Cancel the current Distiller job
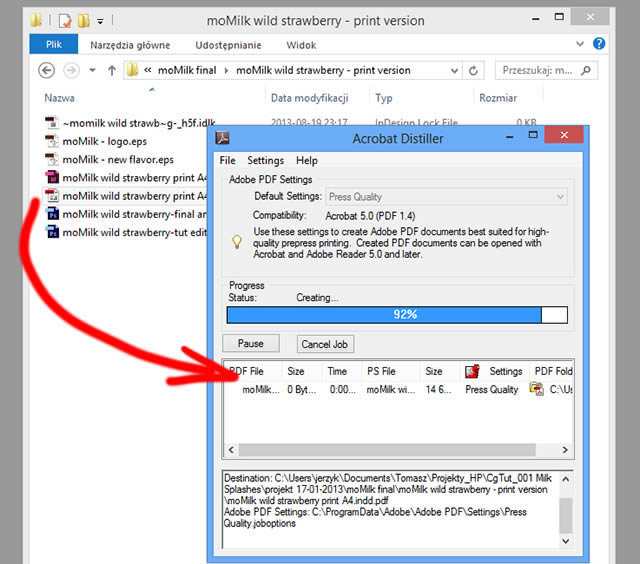Image resolution: width=640 pixels, height=564 pixels. pyautogui.click(x=325, y=344)
